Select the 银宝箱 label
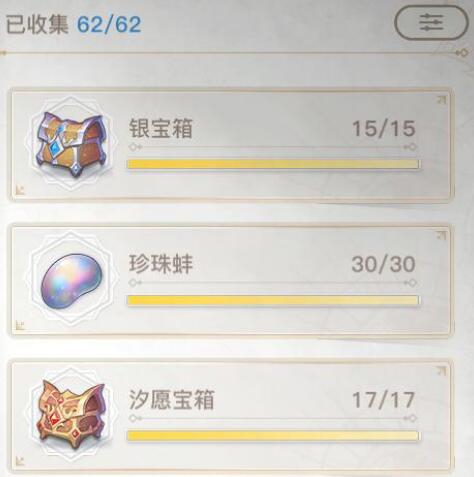The height and width of the screenshot is (477, 474). [x=160, y=129]
